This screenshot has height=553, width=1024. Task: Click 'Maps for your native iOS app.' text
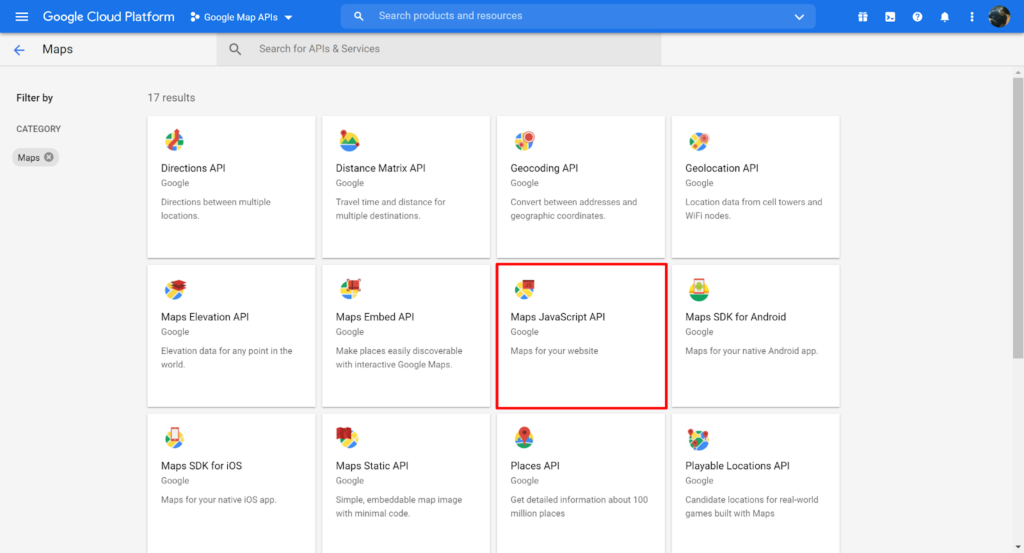click(x=219, y=499)
